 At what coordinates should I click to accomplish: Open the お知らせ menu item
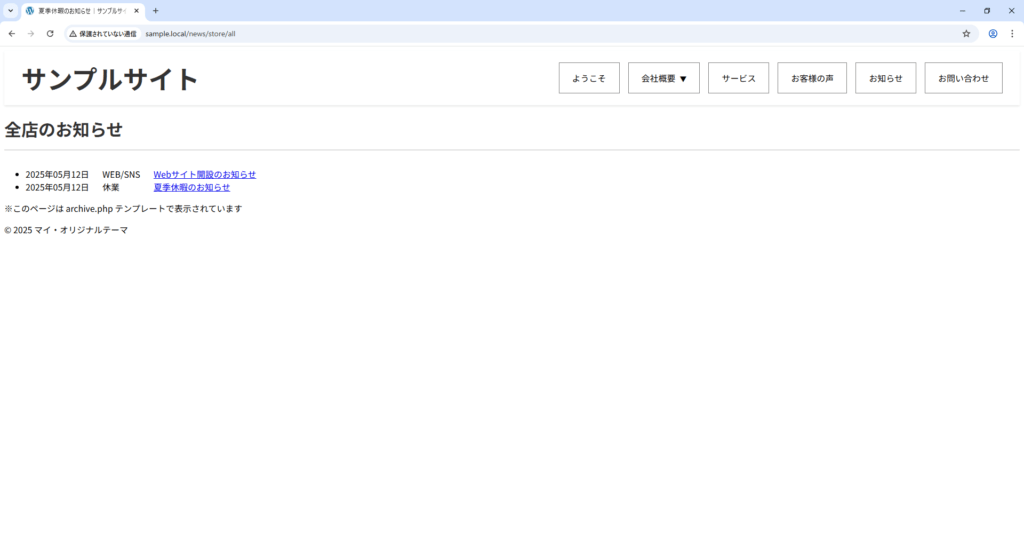pyautogui.click(x=886, y=78)
